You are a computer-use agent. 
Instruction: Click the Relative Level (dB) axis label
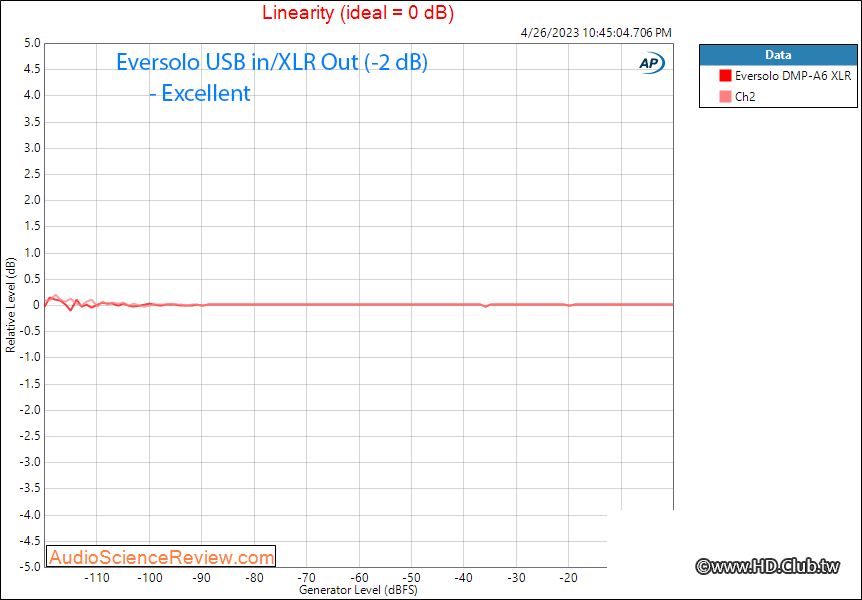pos(10,305)
